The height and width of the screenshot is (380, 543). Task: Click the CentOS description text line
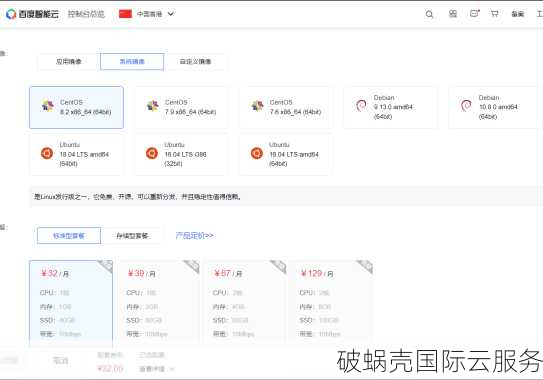pyautogui.click(x=137, y=197)
